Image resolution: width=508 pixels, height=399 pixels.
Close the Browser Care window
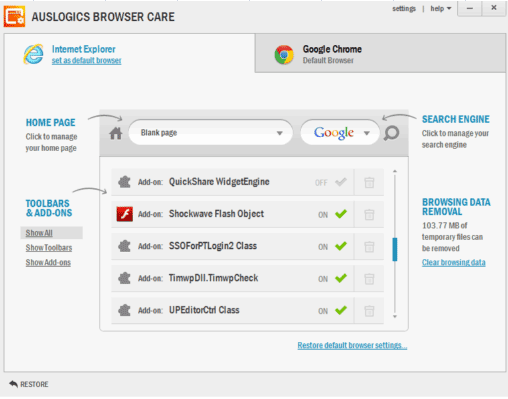coord(494,8)
